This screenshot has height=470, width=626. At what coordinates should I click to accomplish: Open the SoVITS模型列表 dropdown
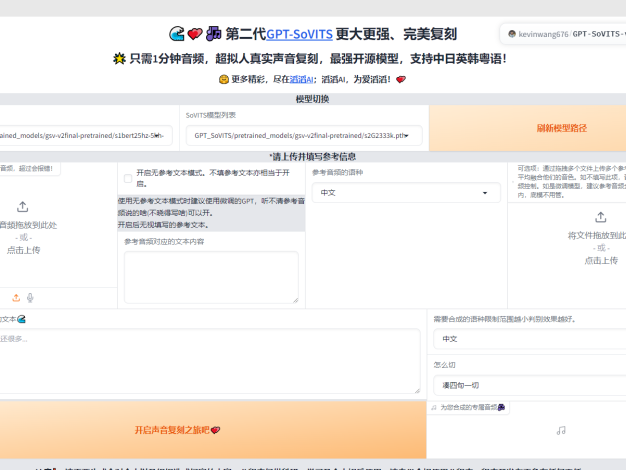(304, 135)
